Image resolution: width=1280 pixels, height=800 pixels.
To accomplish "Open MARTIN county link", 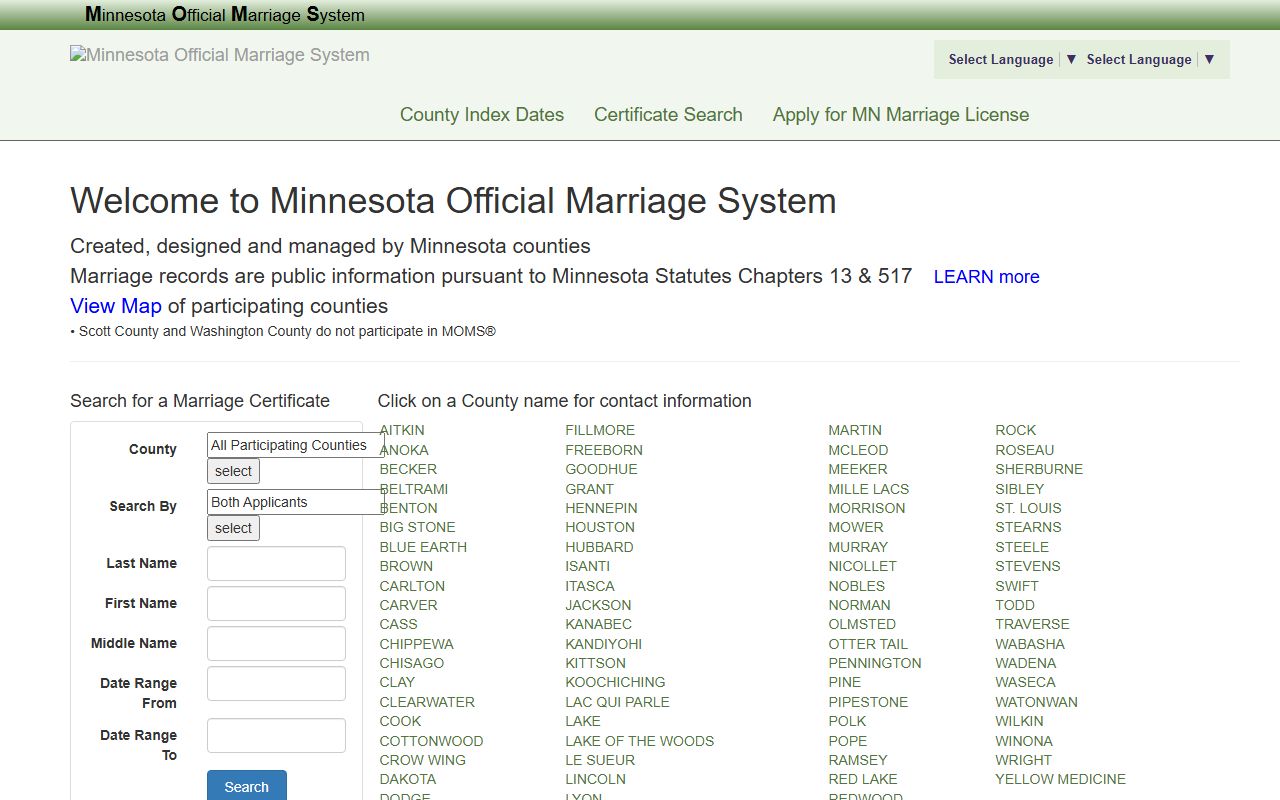I will (x=855, y=430).
